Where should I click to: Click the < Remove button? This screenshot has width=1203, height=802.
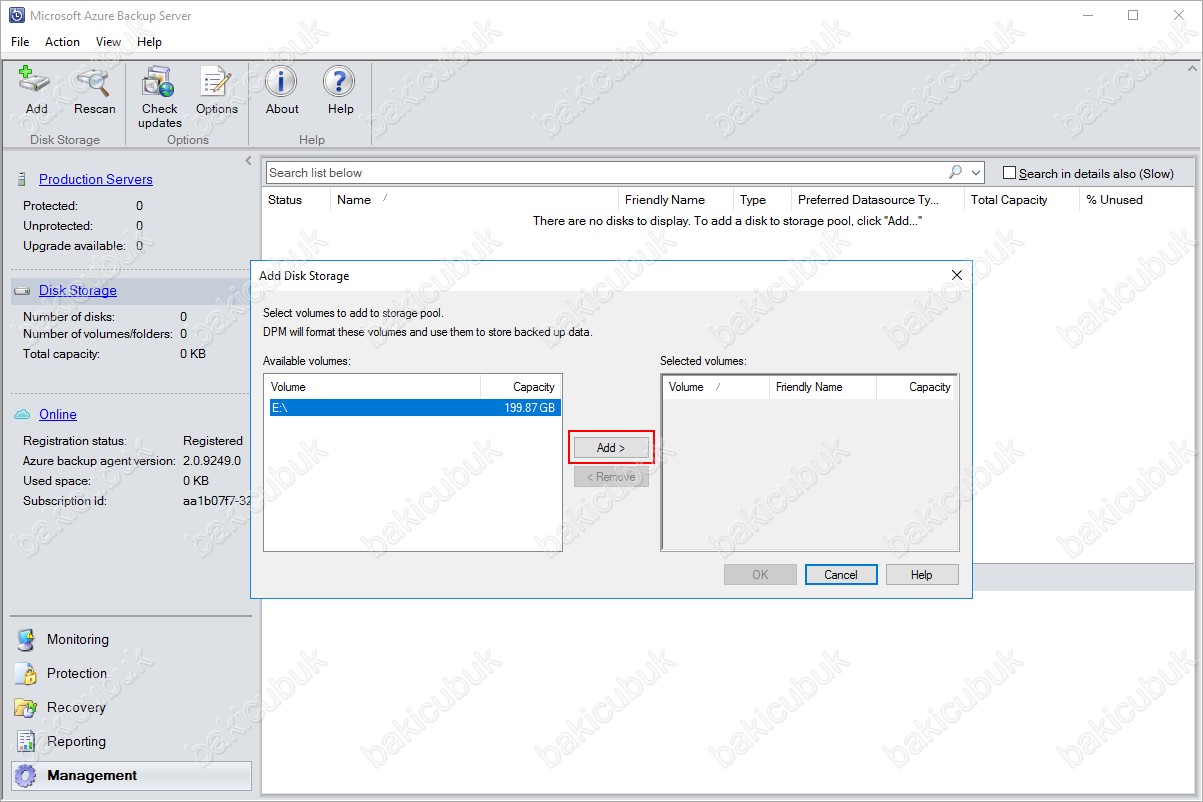click(611, 477)
